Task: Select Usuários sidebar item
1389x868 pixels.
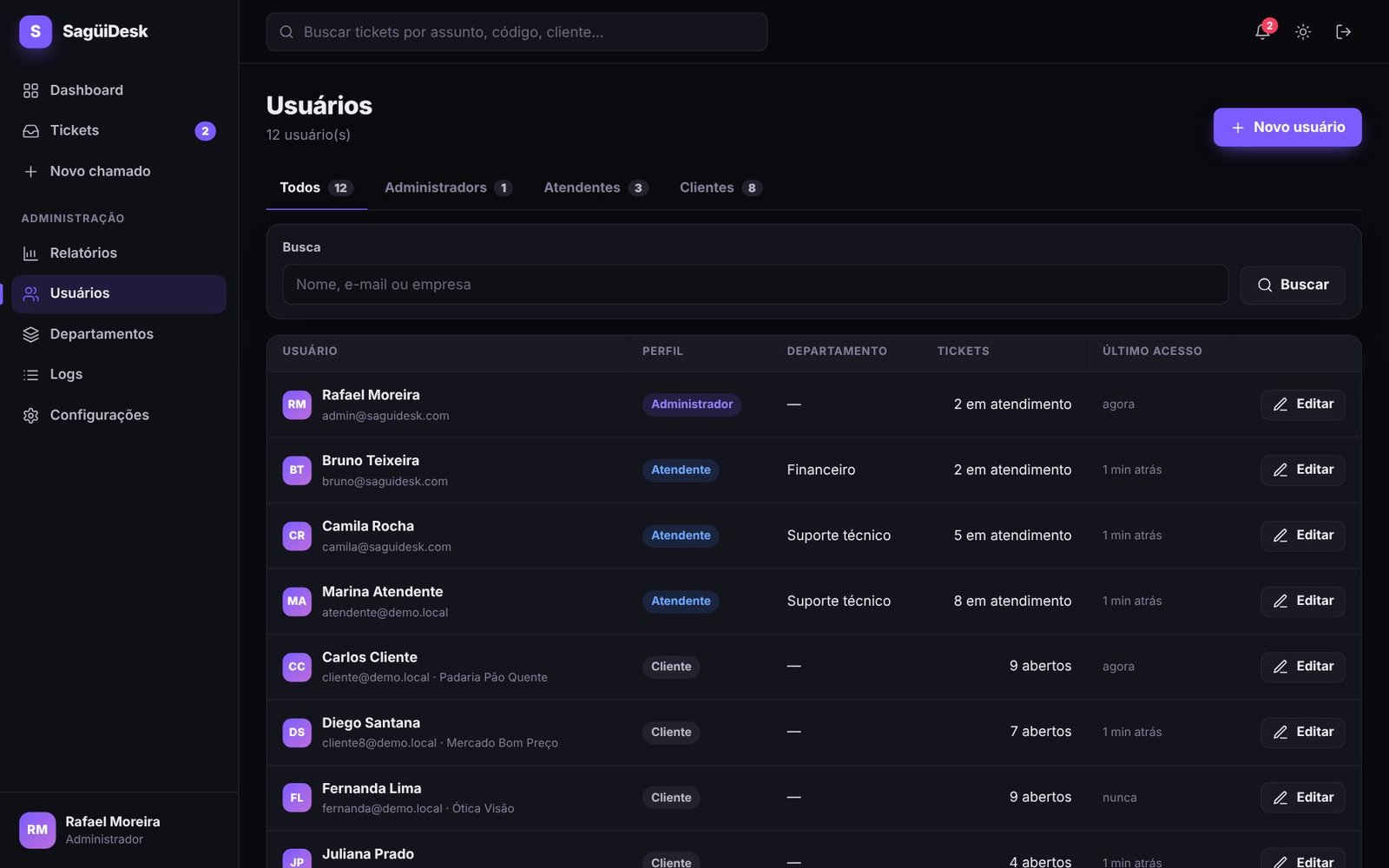Action: pyautogui.click(x=119, y=293)
